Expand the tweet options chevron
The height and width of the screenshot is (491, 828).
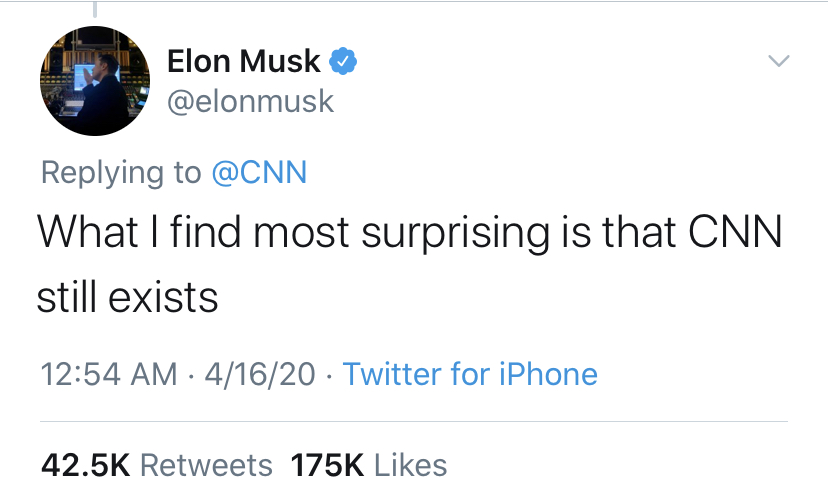777,62
